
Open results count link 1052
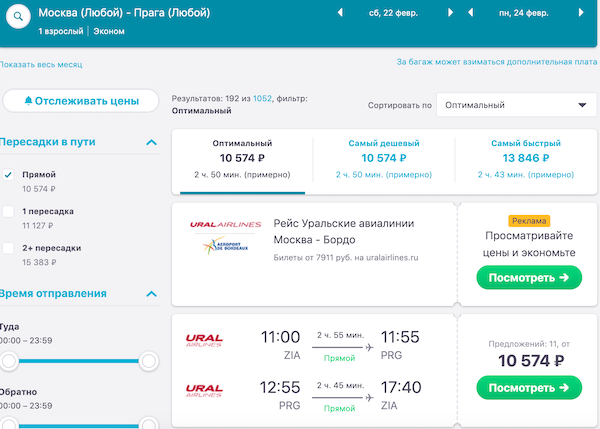tap(262, 98)
